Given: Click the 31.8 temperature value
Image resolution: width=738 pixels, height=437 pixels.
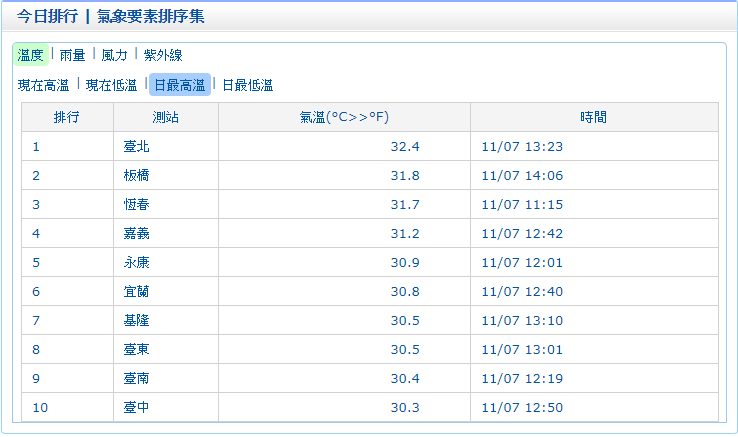Looking at the screenshot, I should click(405, 176).
